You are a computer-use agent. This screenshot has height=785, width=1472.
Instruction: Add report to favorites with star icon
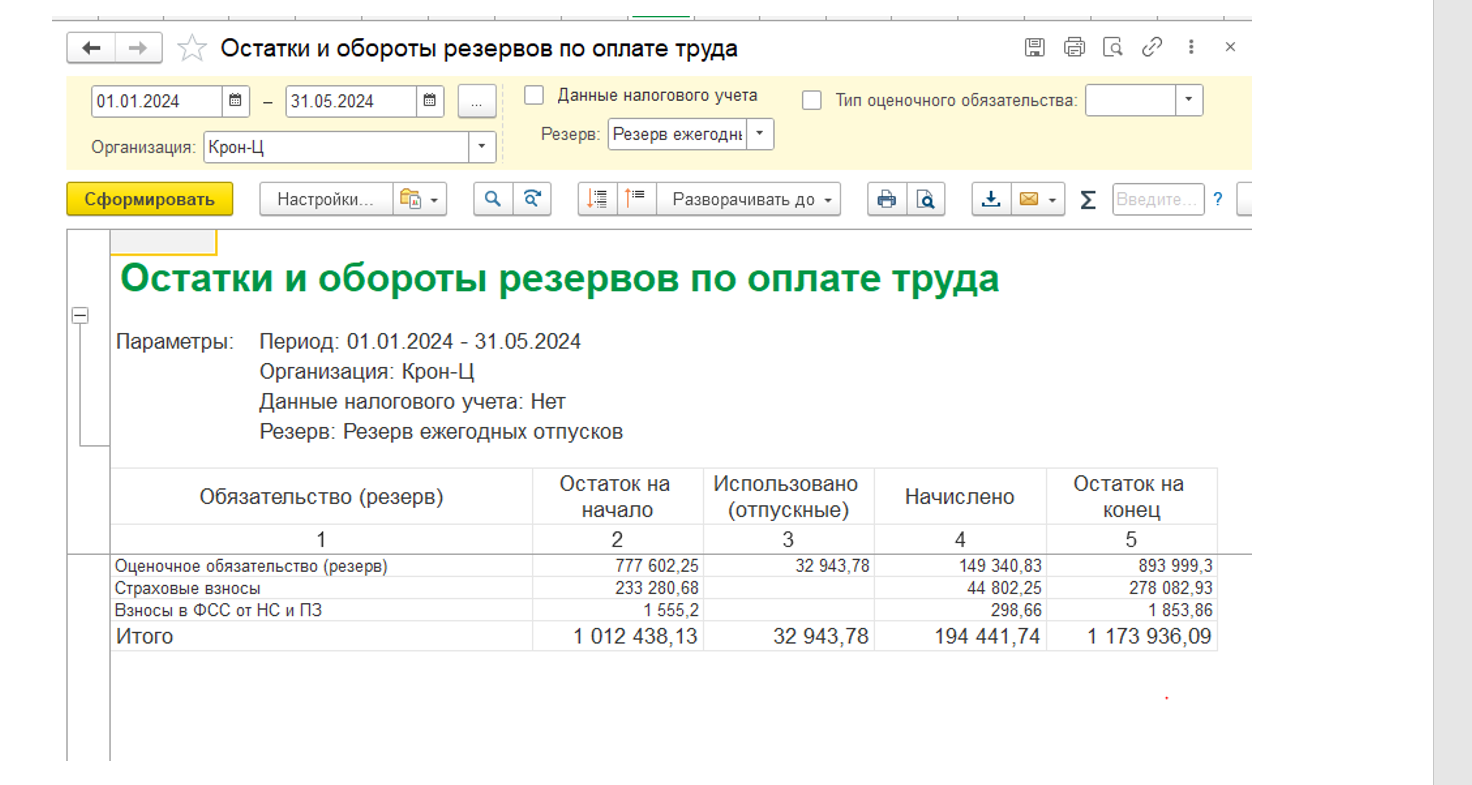[192, 48]
